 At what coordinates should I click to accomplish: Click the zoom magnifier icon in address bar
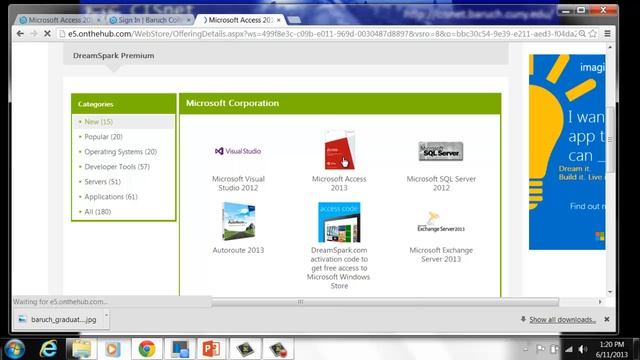[x=582, y=34]
